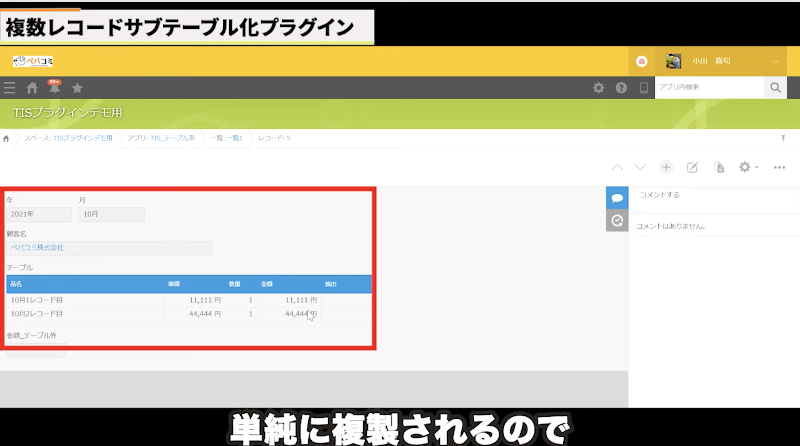The height and width of the screenshot is (446, 800).
Task: Click the アプリ内検索 search field
Action: click(x=708, y=88)
